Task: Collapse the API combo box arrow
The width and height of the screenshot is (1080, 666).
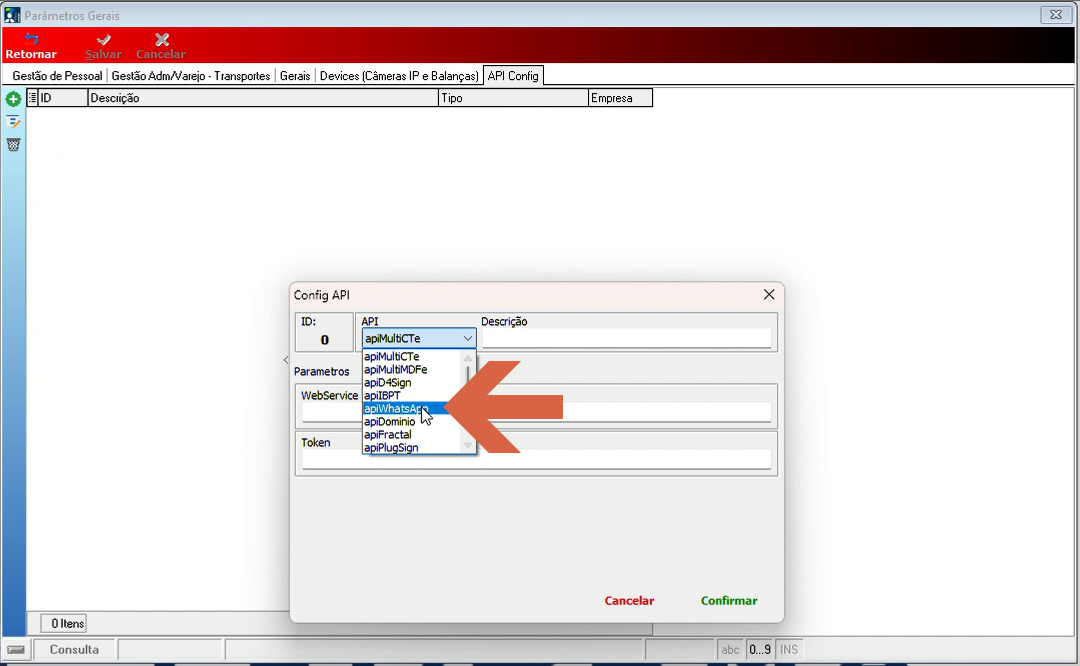Action: pos(468,338)
